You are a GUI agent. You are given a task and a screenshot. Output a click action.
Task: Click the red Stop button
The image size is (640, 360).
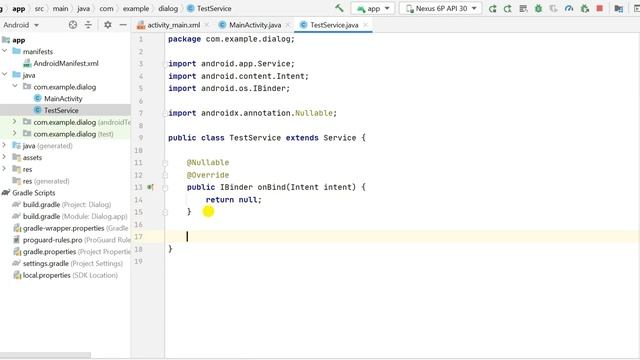point(600,8)
